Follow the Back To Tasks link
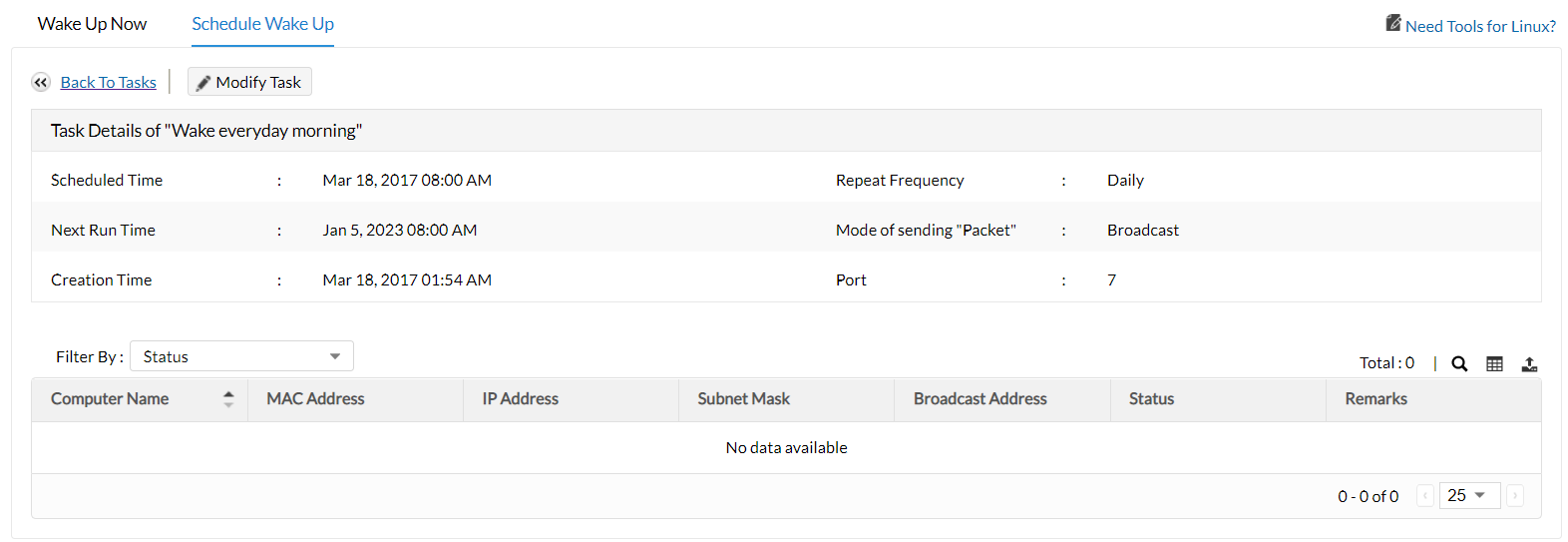This screenshot has height=542, width=1568. tap(109, 83)
